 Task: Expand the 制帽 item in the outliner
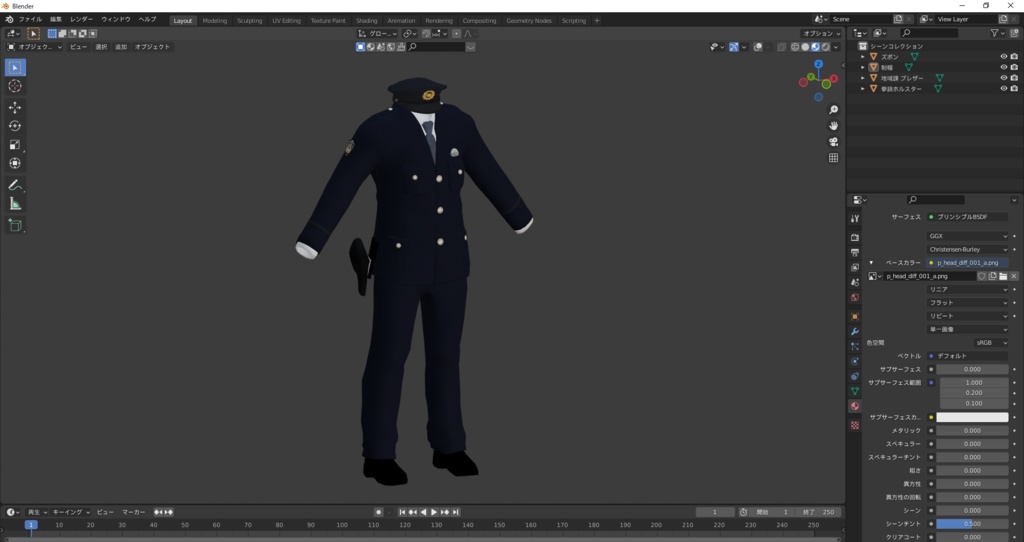(863, 67)
